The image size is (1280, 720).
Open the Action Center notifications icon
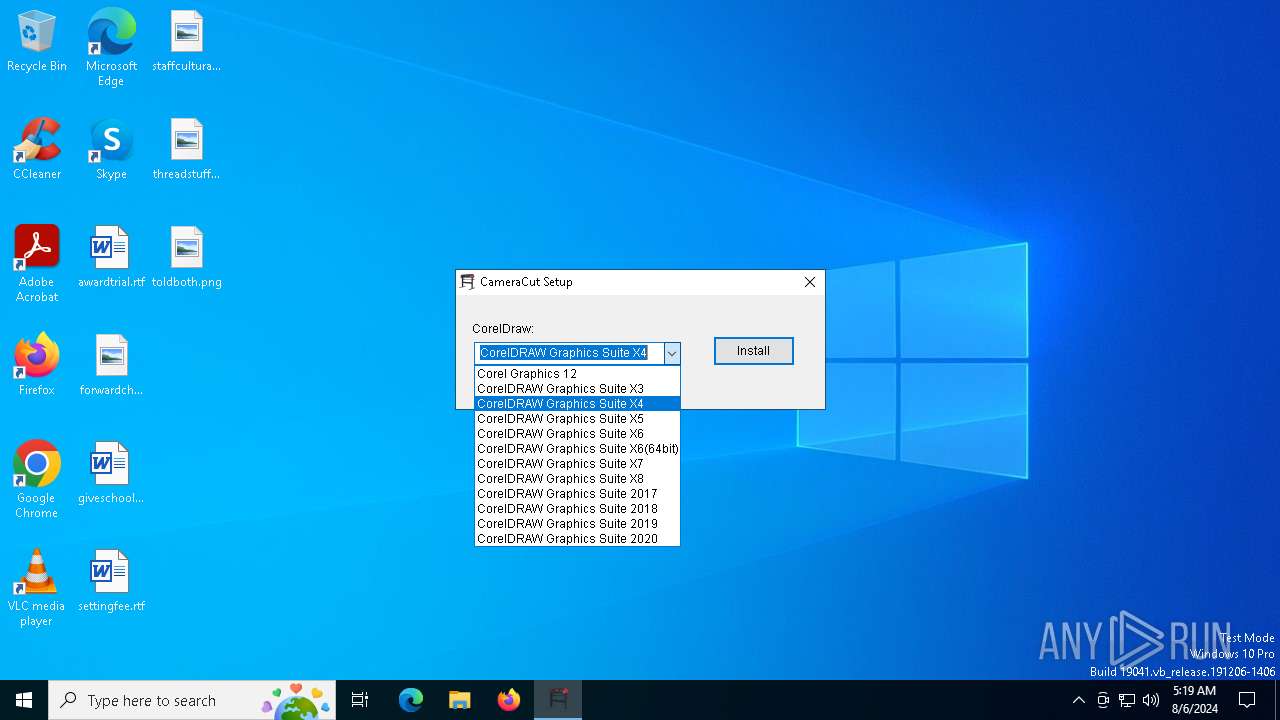click(x=1247, y=700)
